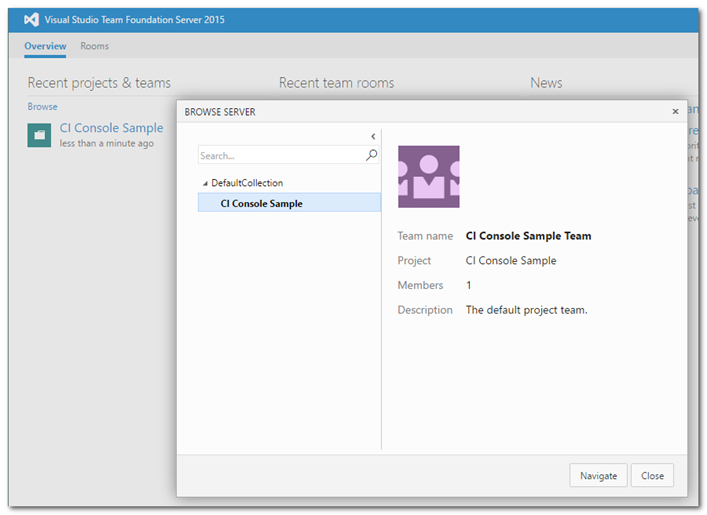Click the Recent team rooms heading
Image resolution: width=707 pixels, height=515 pixels.
[336, 83]
